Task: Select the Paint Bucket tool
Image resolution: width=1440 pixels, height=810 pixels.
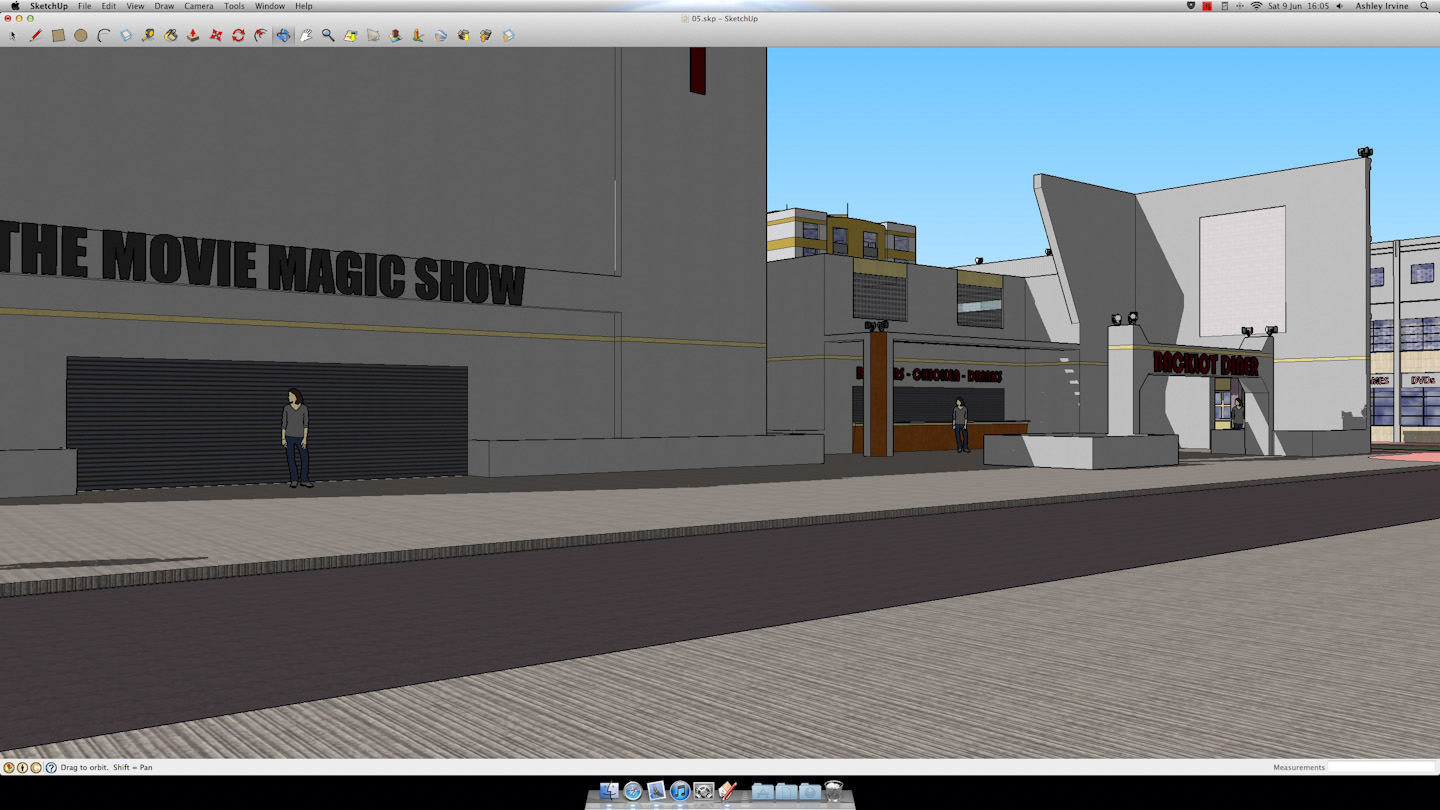Action: point(171,35)
